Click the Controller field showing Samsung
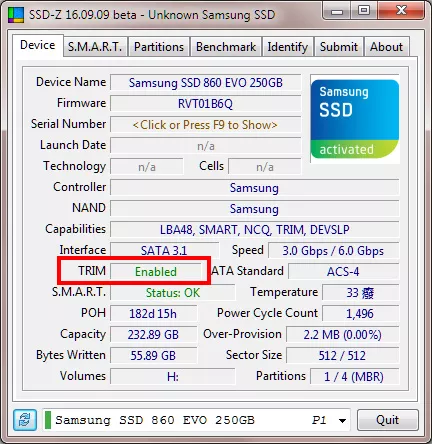Image resolution: width=432 pixels, height=444 pixels. 254,188
